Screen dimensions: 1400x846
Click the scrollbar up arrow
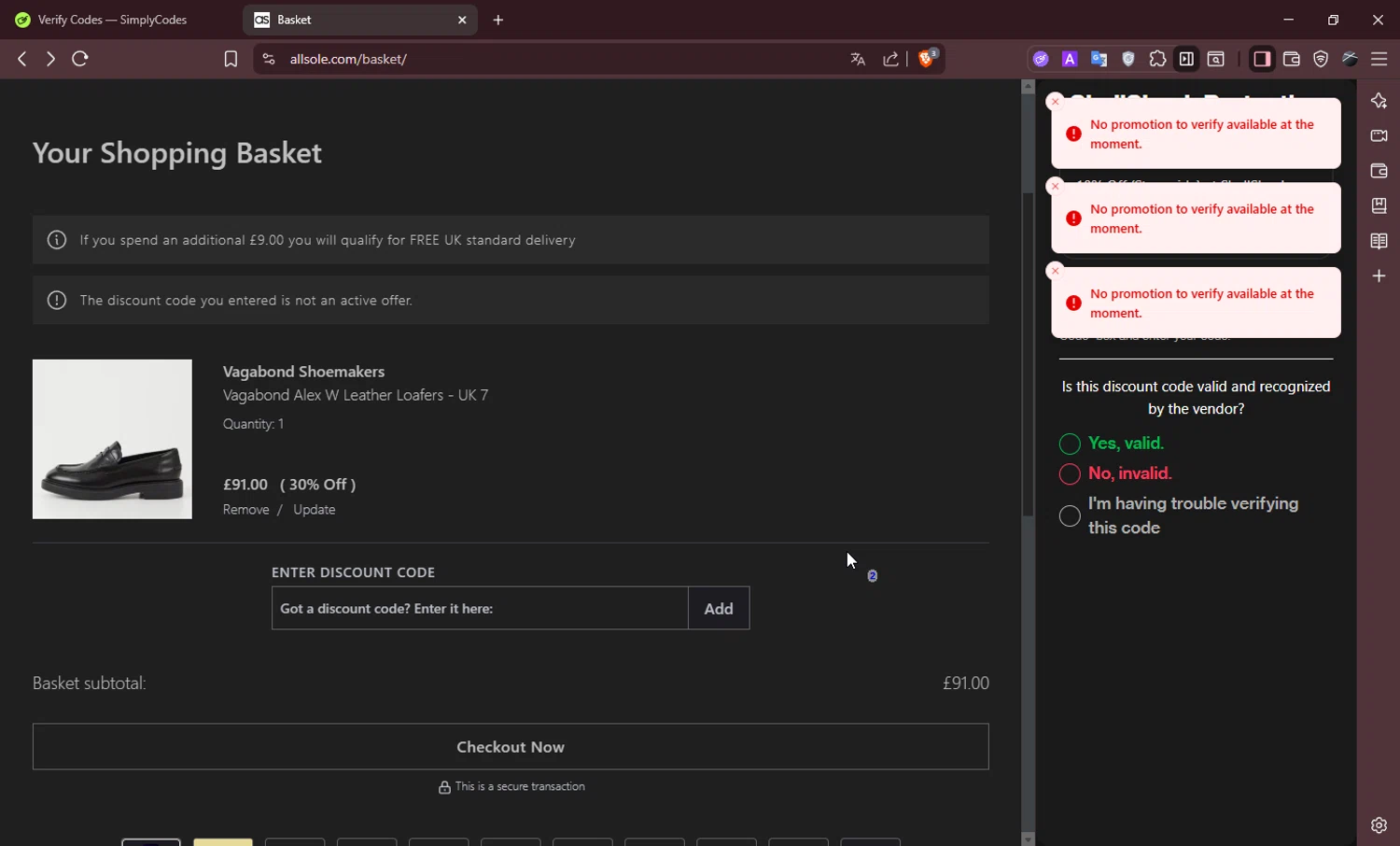click(1028, 87)
